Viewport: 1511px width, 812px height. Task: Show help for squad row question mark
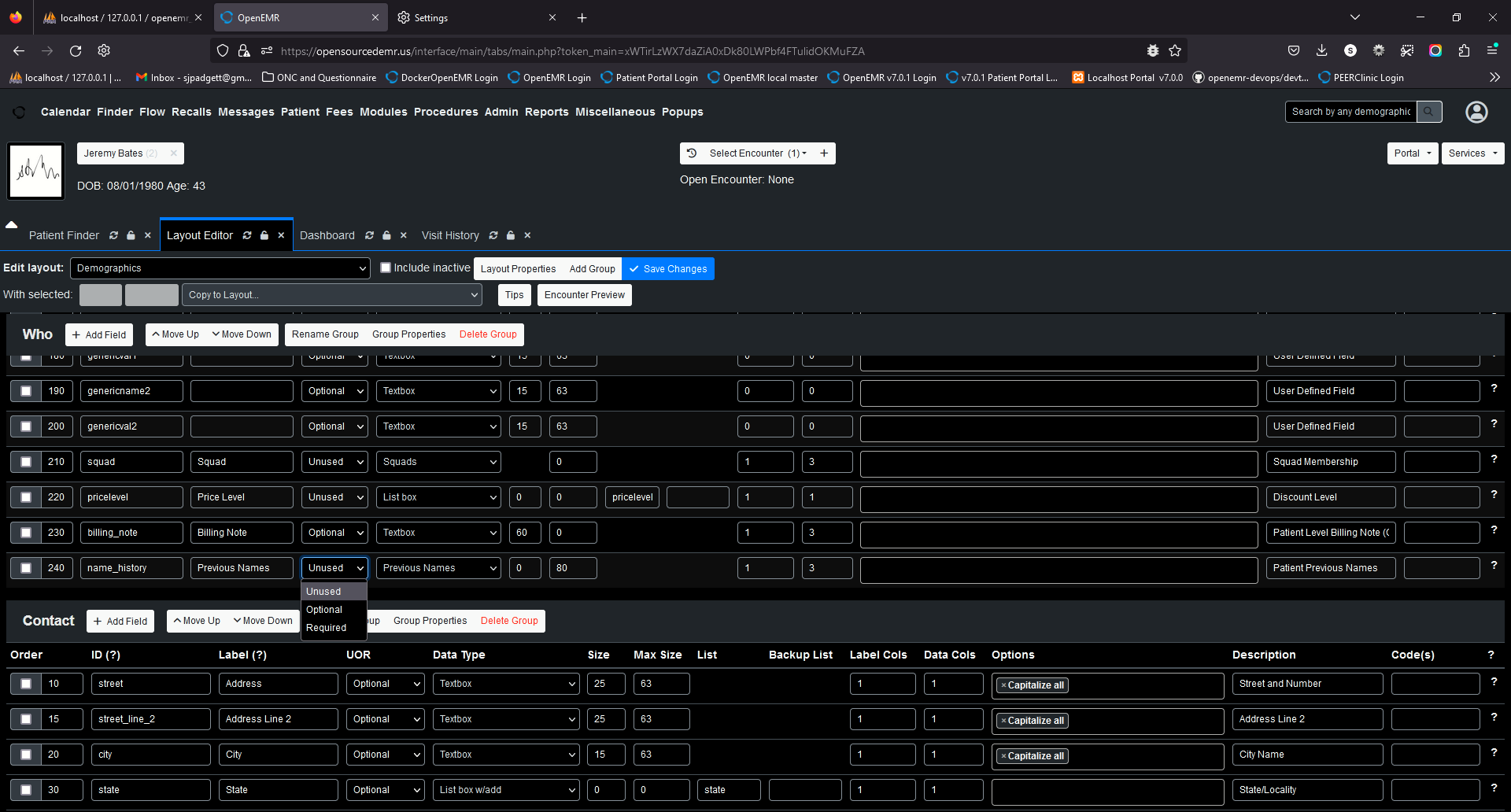click(1494, 459)
